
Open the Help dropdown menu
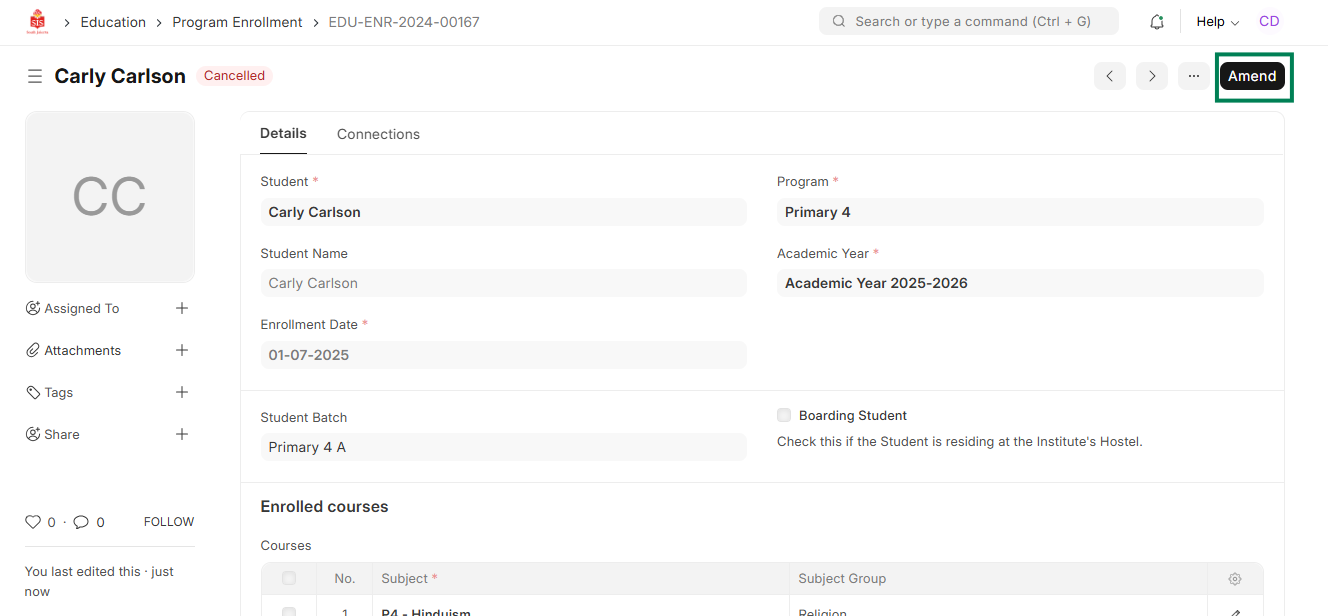click(x=1217, y=22)
